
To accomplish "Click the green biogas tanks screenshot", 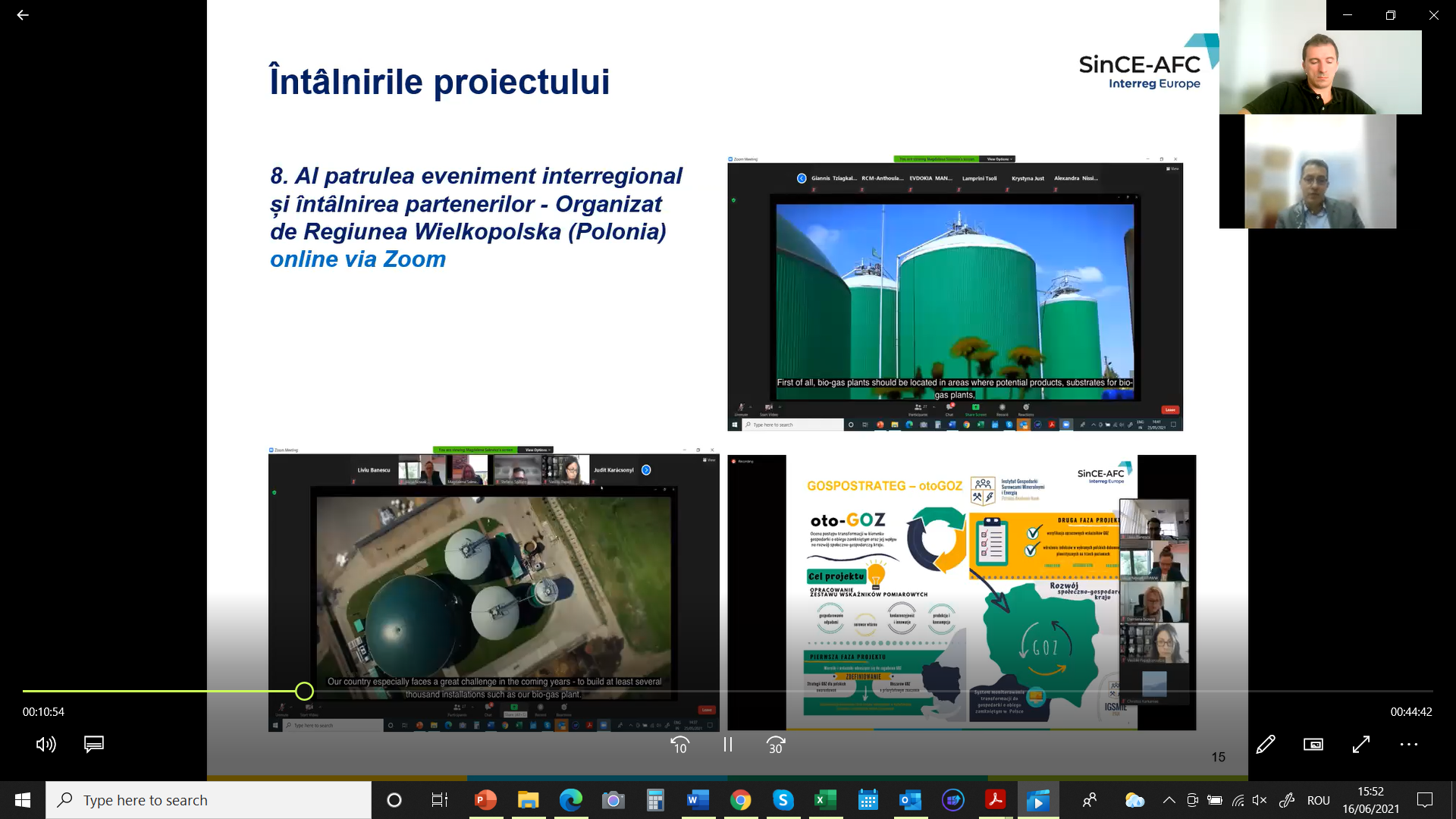I will coord(955,293).
